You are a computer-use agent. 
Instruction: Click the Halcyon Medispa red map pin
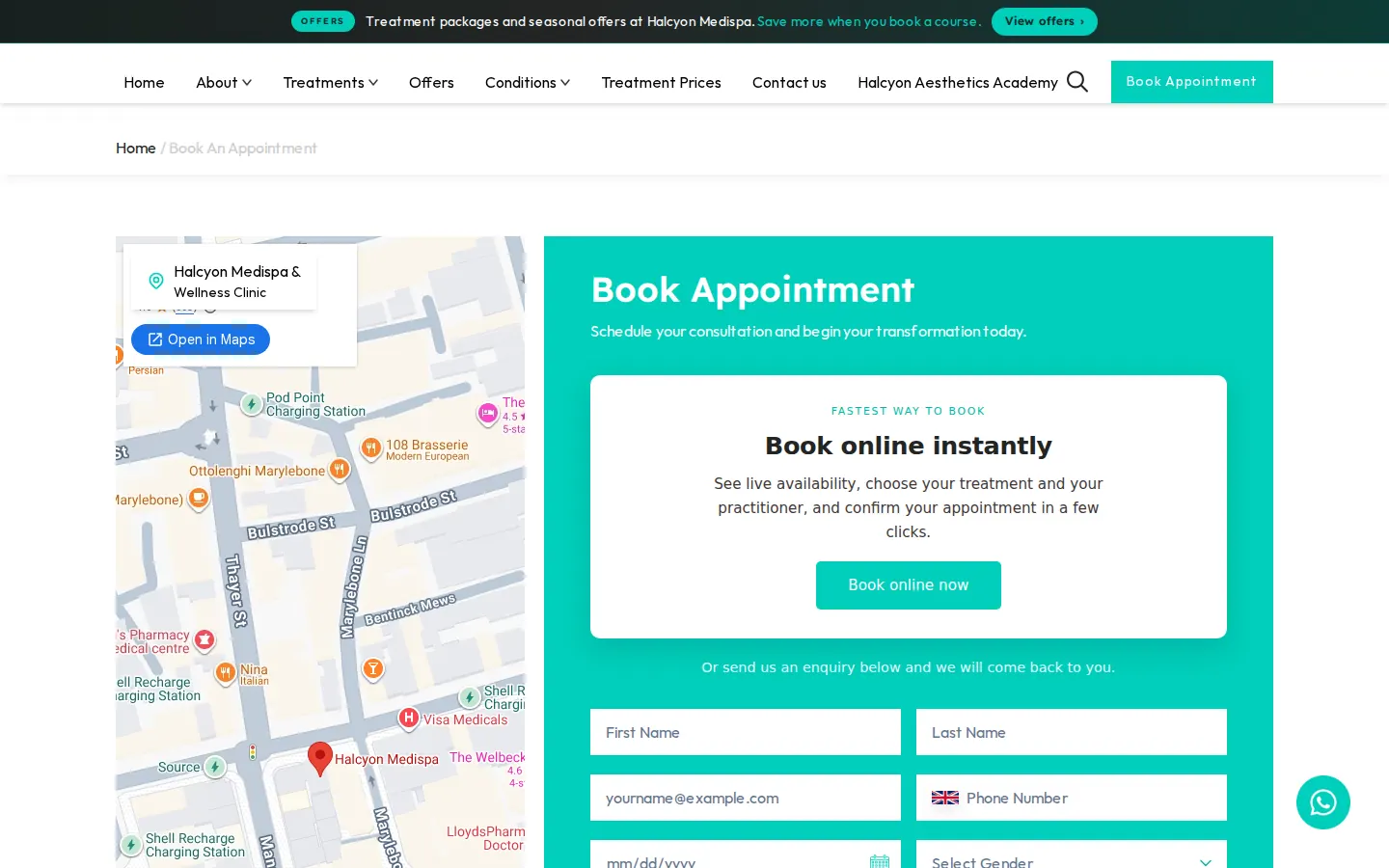click(x=320, y=759)
